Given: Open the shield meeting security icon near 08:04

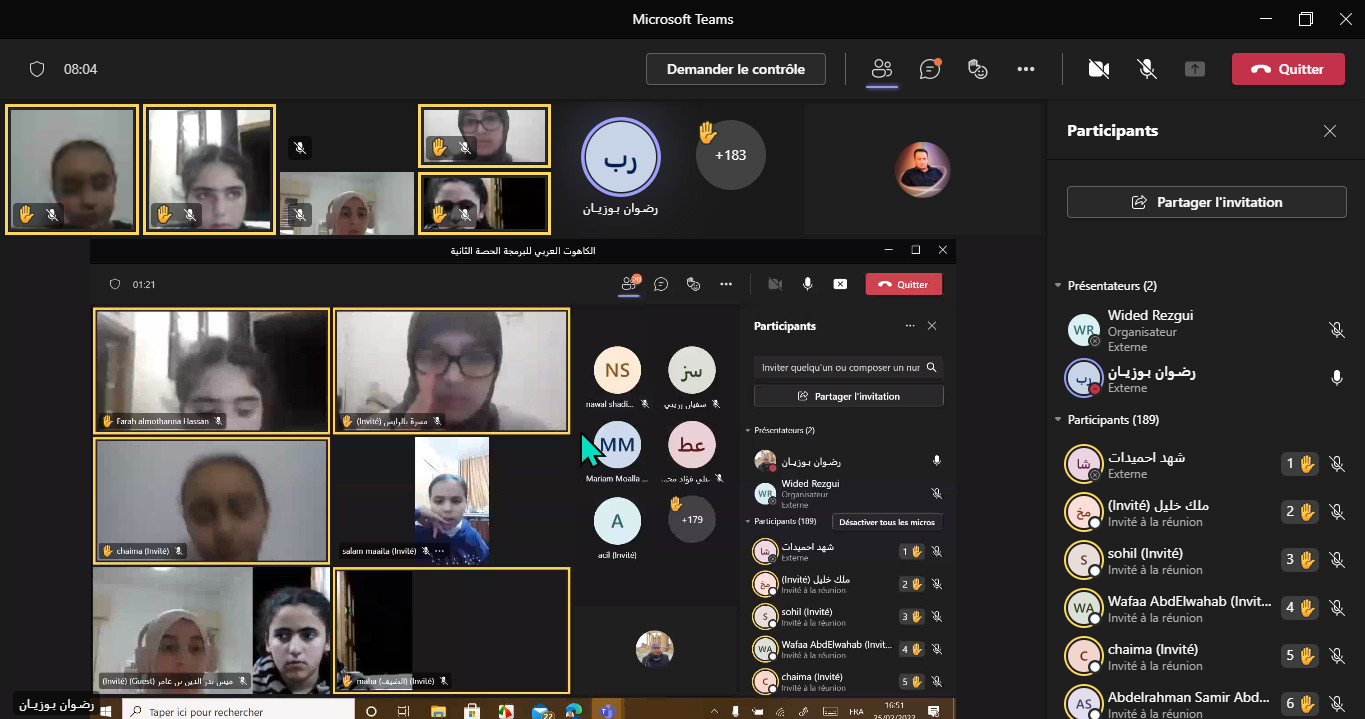Looking at the screenshot, I should (x=37, y=69).
